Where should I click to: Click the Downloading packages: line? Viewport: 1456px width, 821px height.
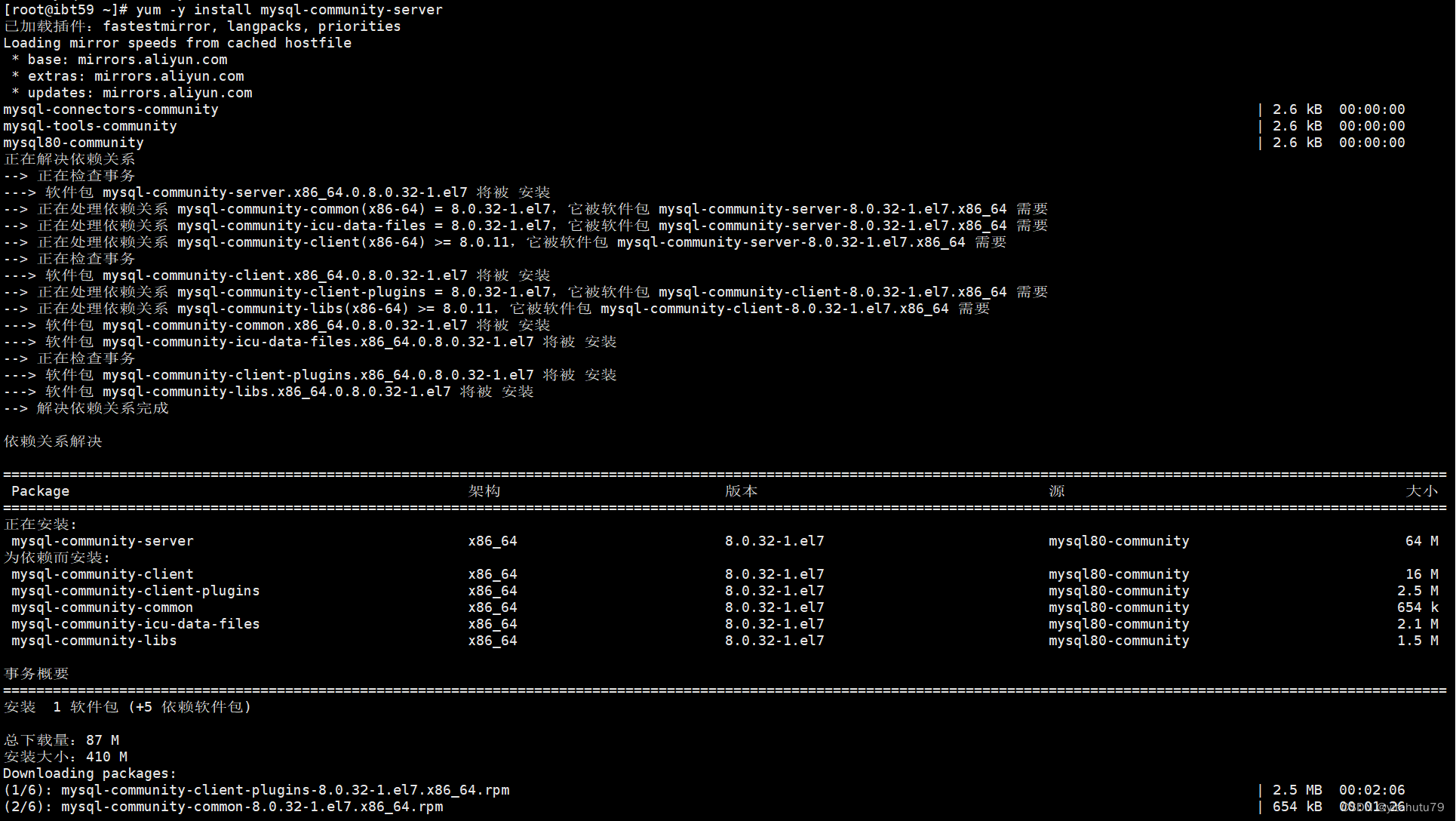(x=90, y=773)
